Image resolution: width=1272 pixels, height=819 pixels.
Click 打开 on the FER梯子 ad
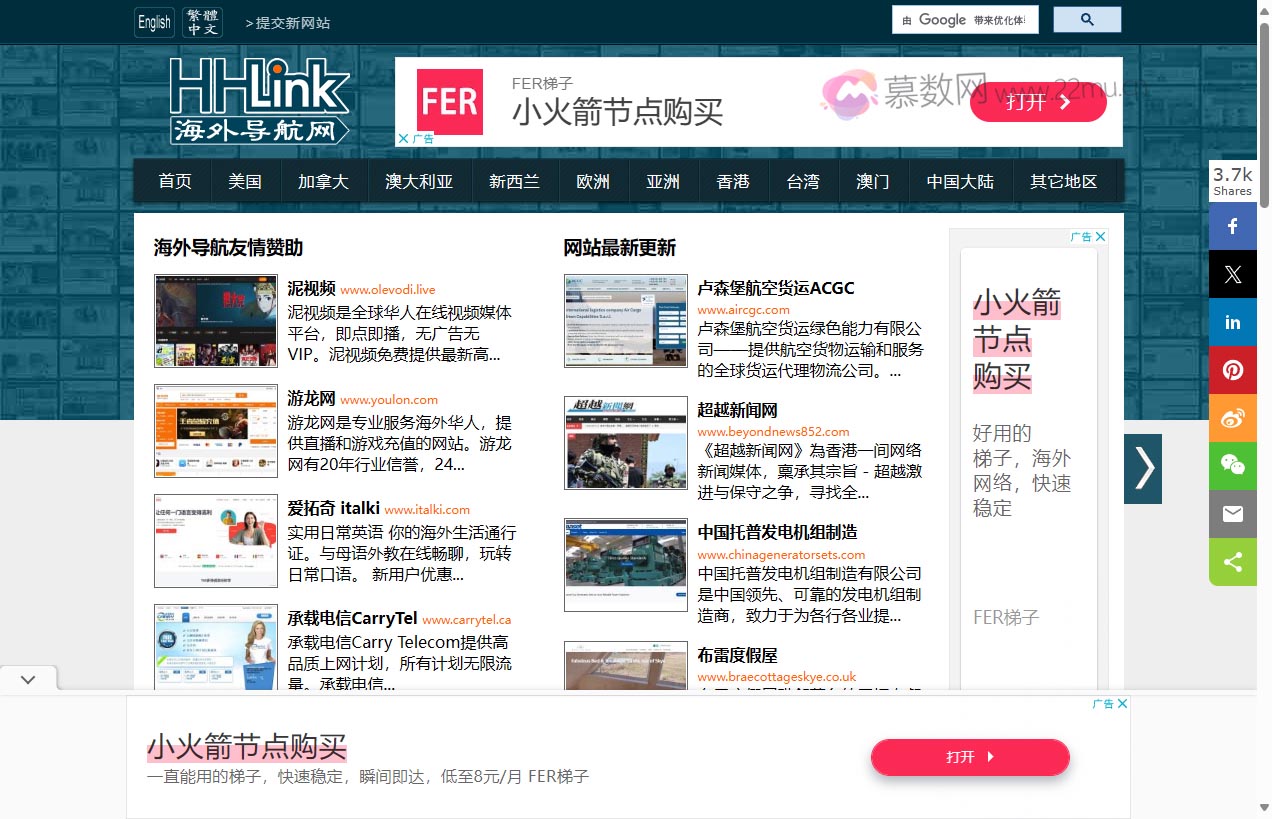coord(1037,102)
